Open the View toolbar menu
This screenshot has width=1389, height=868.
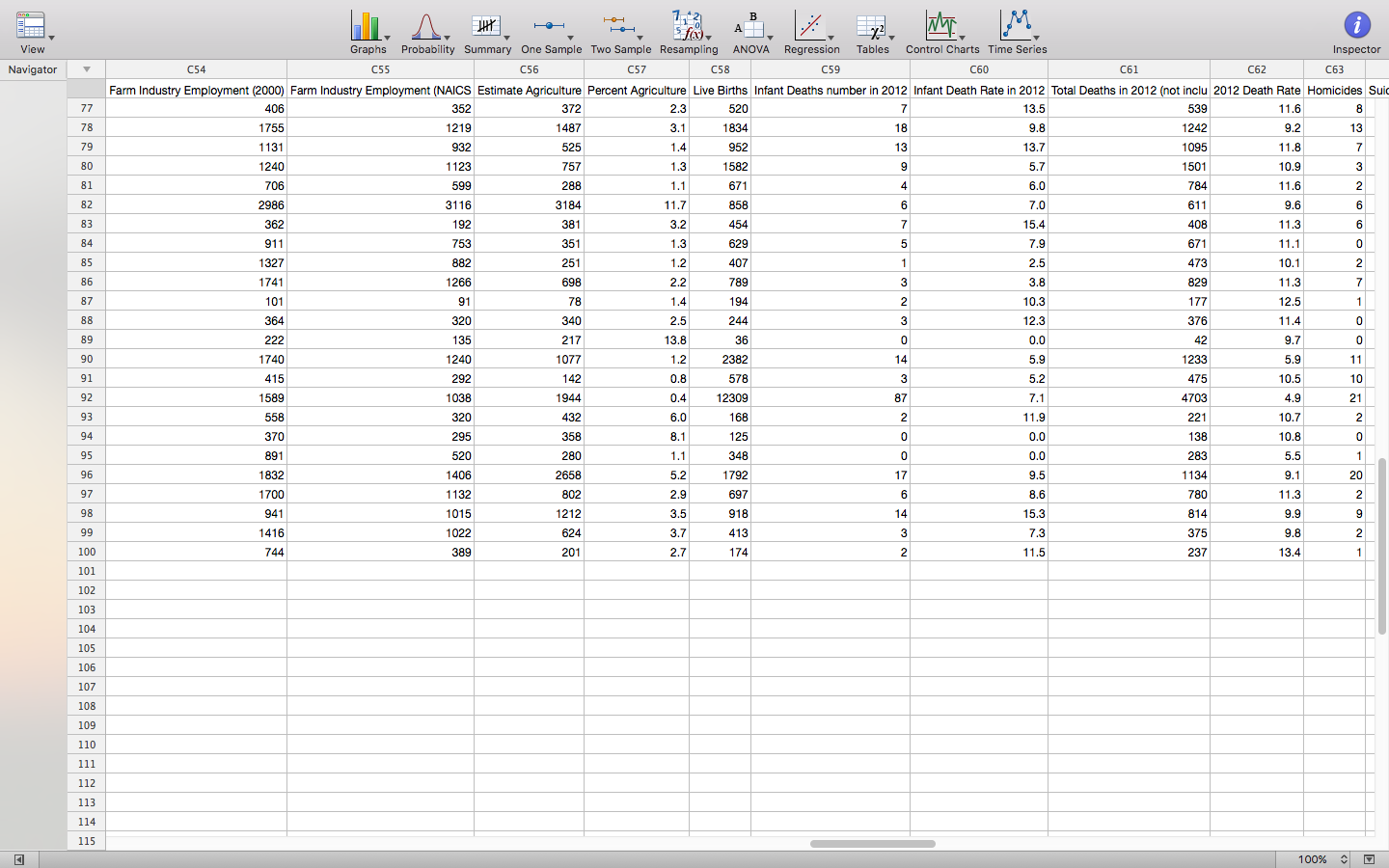[x=33, y=33]
